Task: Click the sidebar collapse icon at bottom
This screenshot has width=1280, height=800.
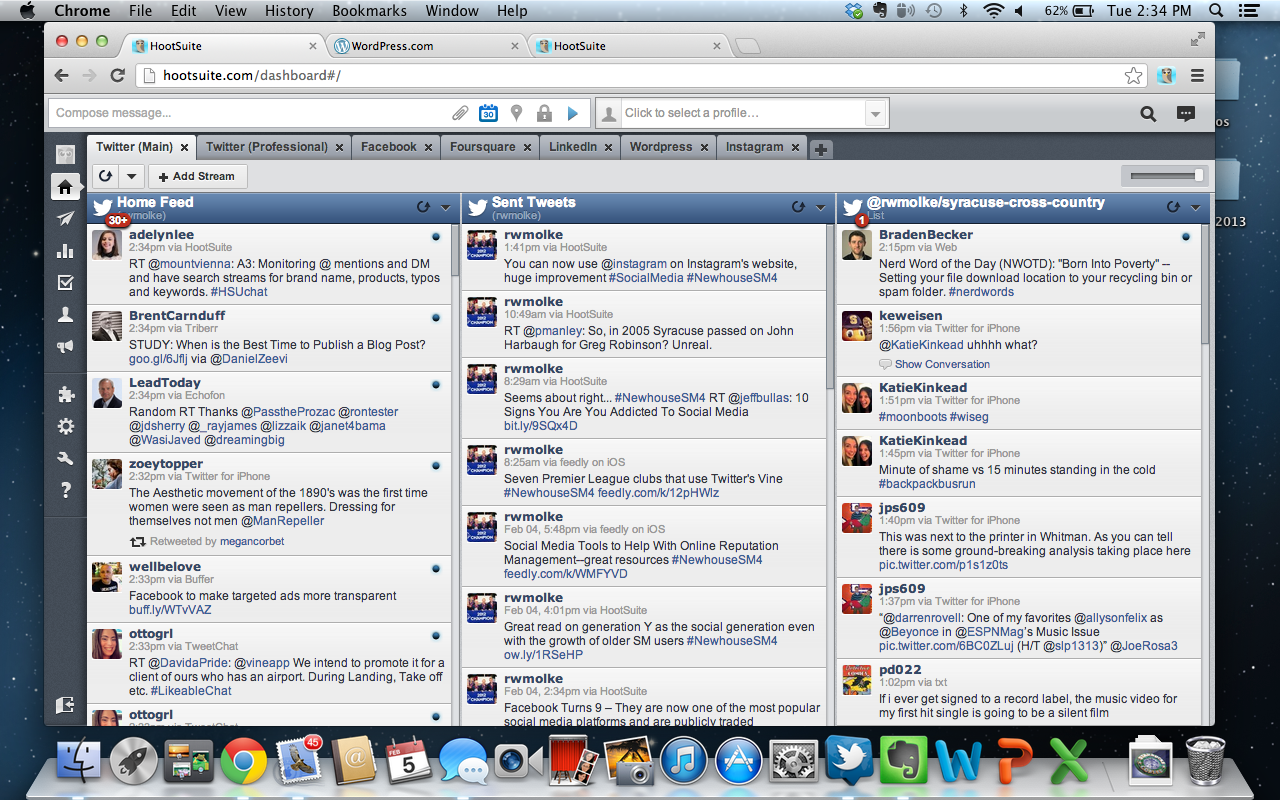Action: [65, 705]
